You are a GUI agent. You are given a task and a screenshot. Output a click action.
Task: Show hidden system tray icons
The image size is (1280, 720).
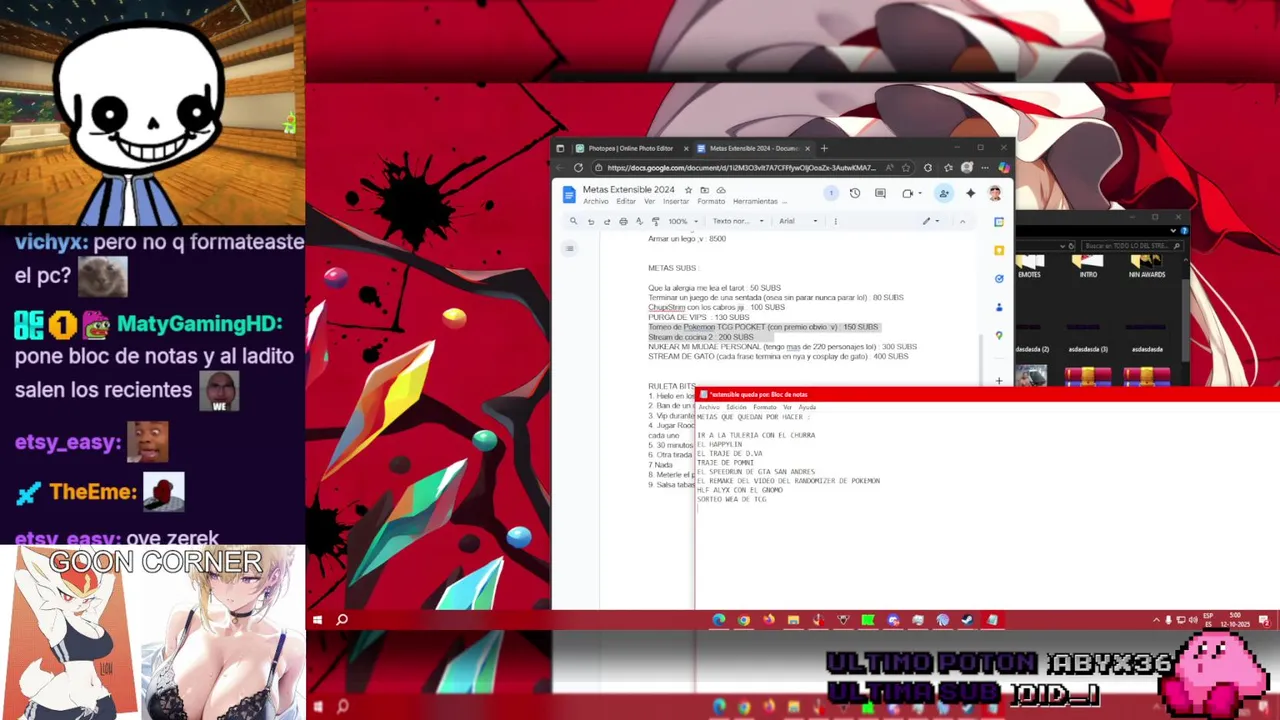tap(1156, 620)
